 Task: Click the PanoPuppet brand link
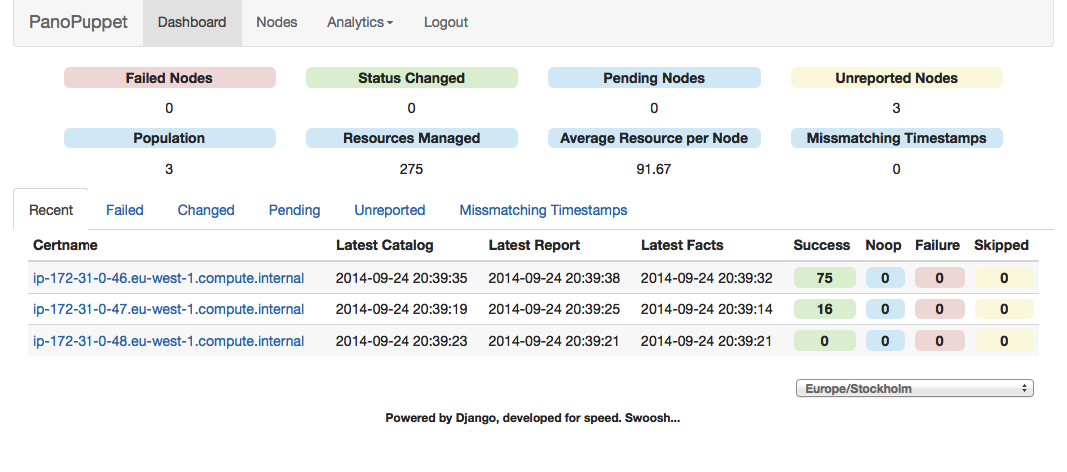(x=78, y=22)
